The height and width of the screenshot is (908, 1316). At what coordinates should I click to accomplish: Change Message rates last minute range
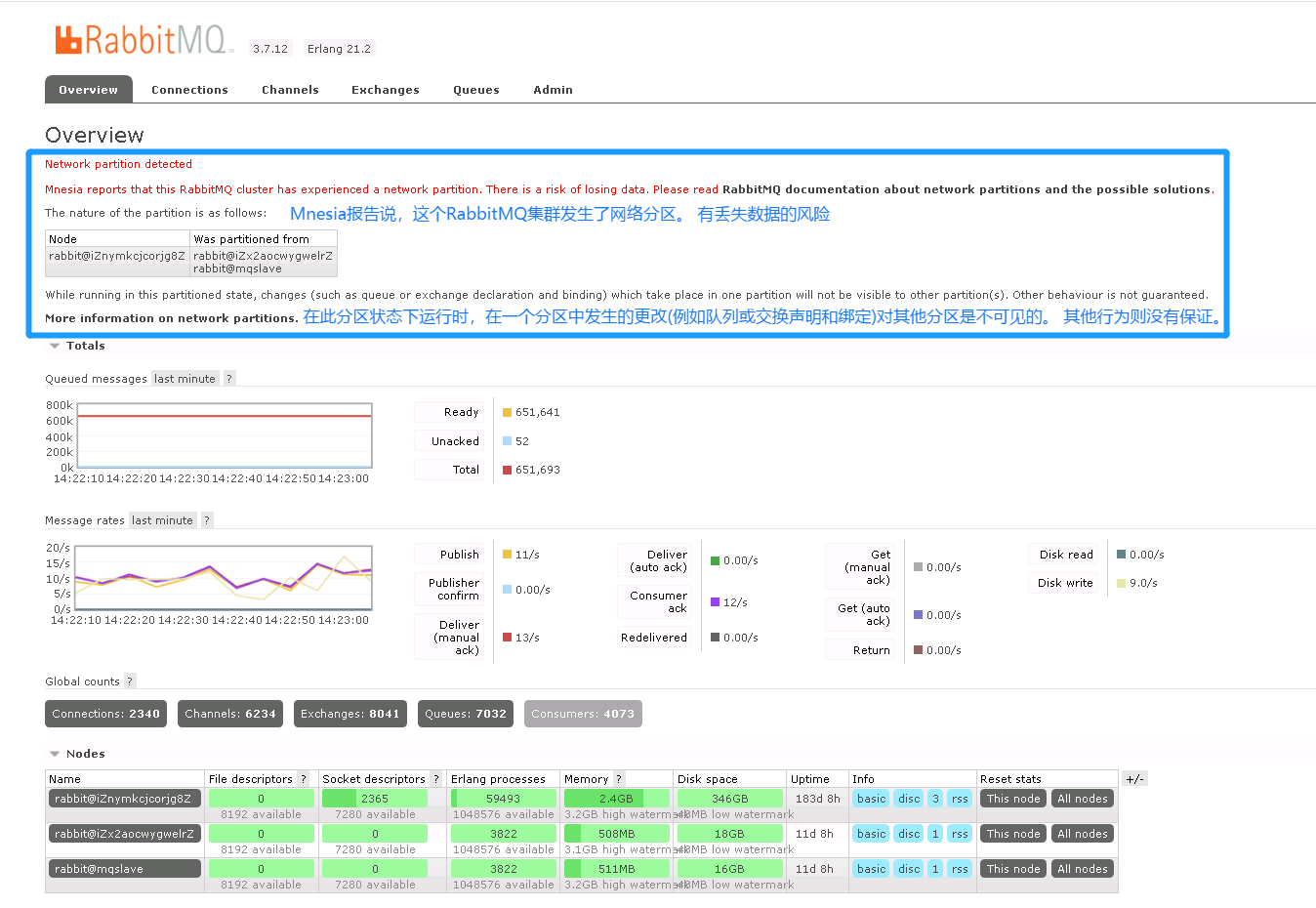(x=162, y=520)
